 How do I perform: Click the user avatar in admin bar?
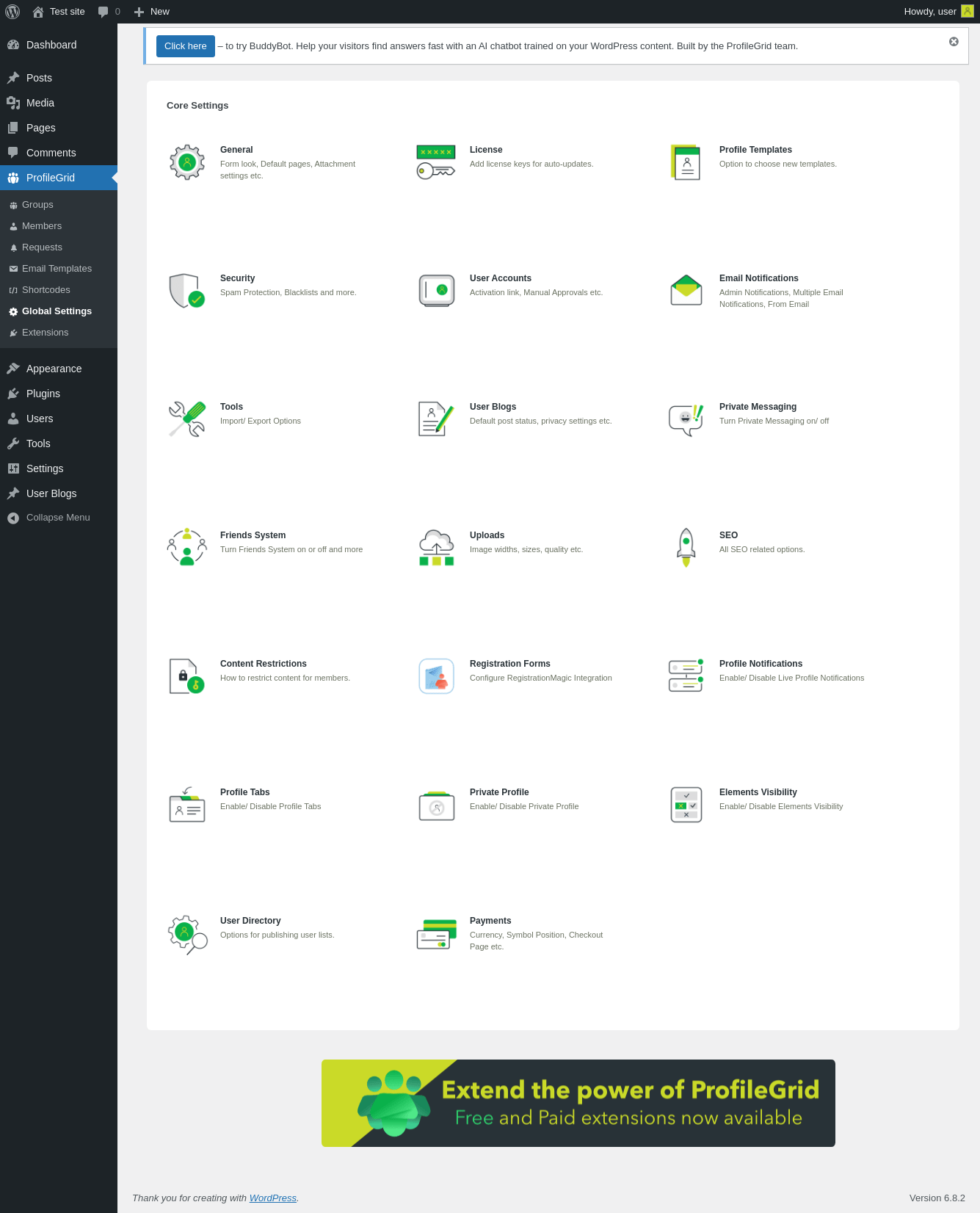tap(968, 11)
